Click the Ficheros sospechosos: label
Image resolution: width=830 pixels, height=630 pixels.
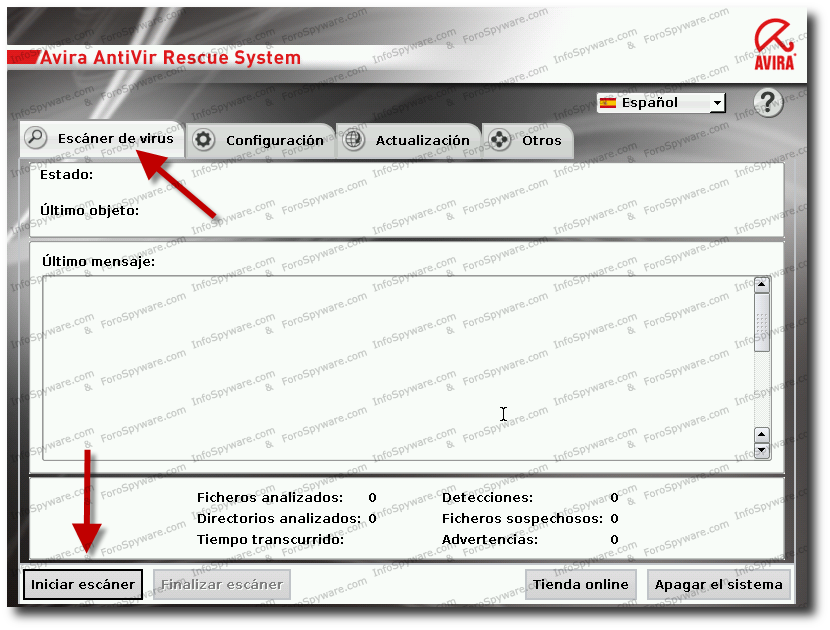[522, 518]
